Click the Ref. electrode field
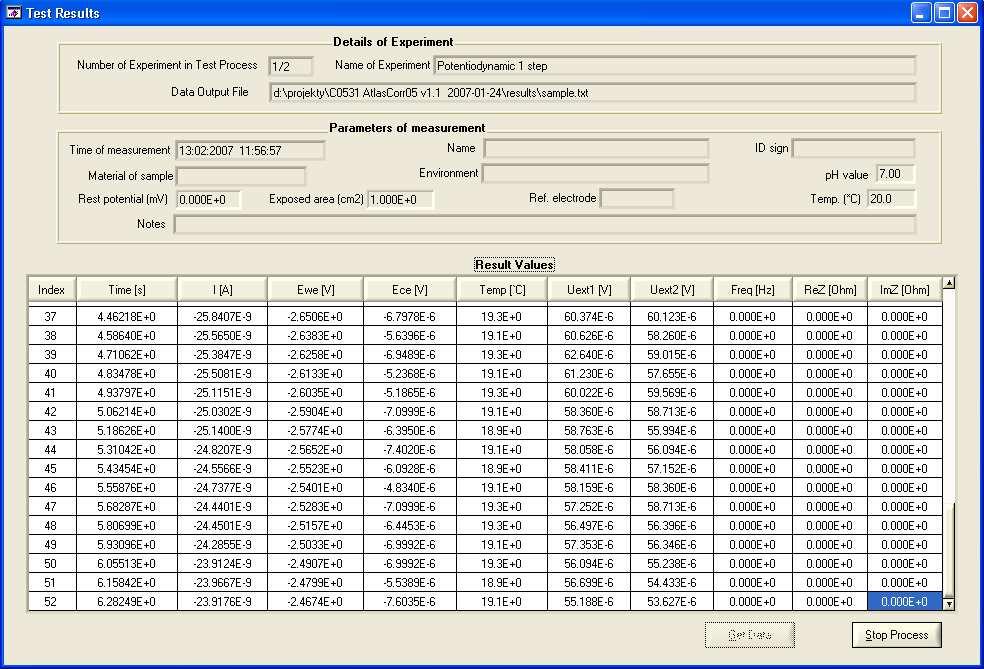The width and height of the screenshot is (984, 669). (636, 198)
